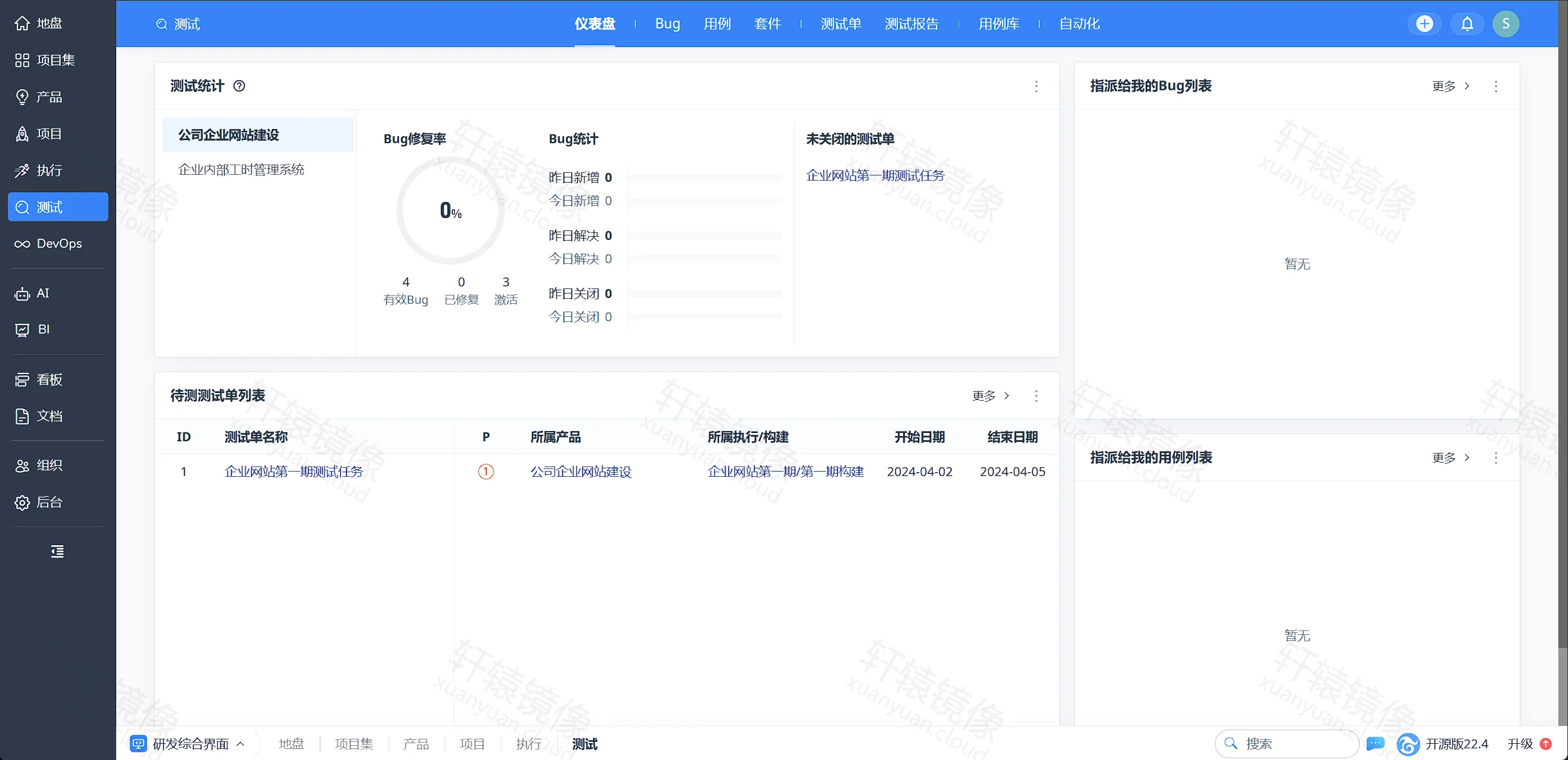Open the 后台 admin sidebar item
1568x760 pixels.
tap(57, 503)
